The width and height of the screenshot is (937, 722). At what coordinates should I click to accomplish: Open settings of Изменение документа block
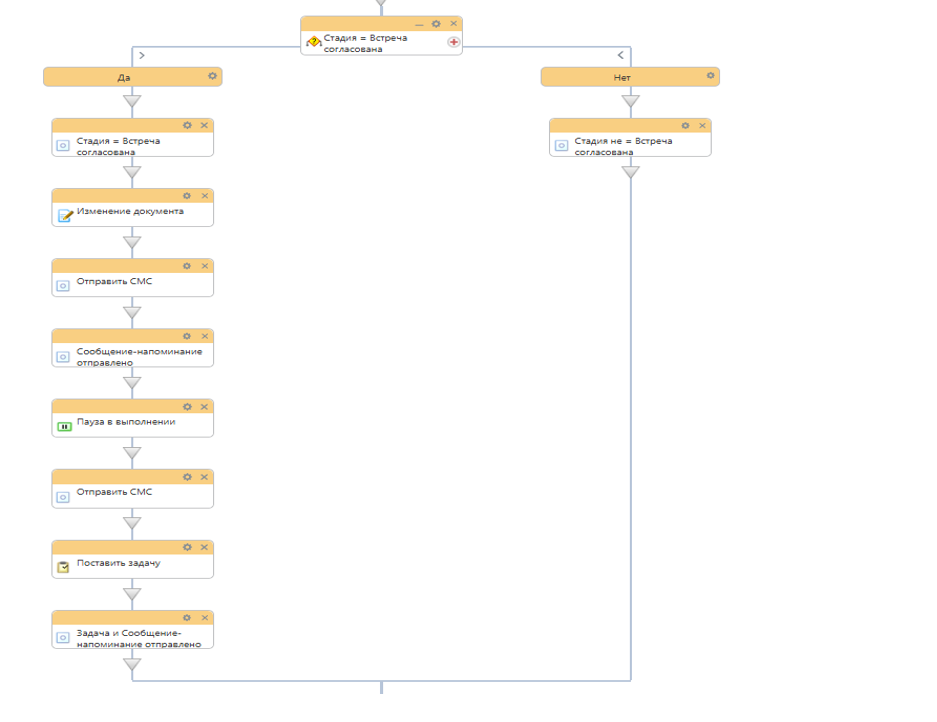point(187,196)
